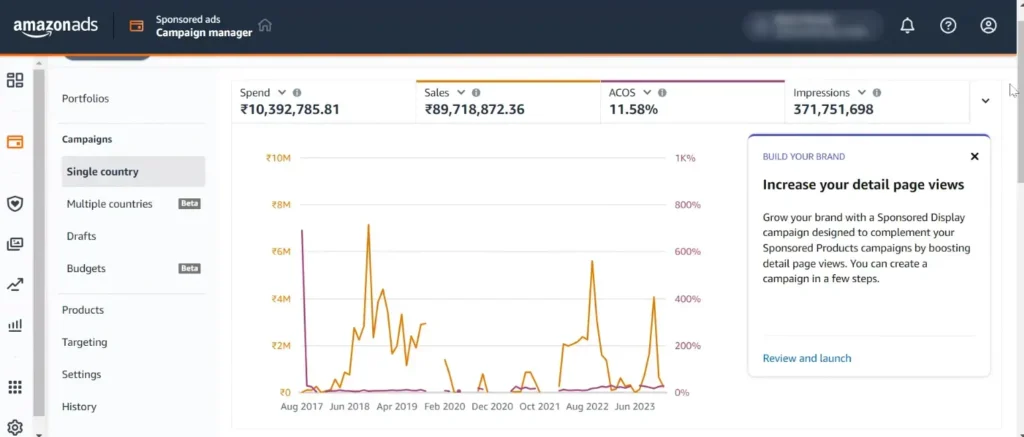Select Single country under Campaigns

102,172
